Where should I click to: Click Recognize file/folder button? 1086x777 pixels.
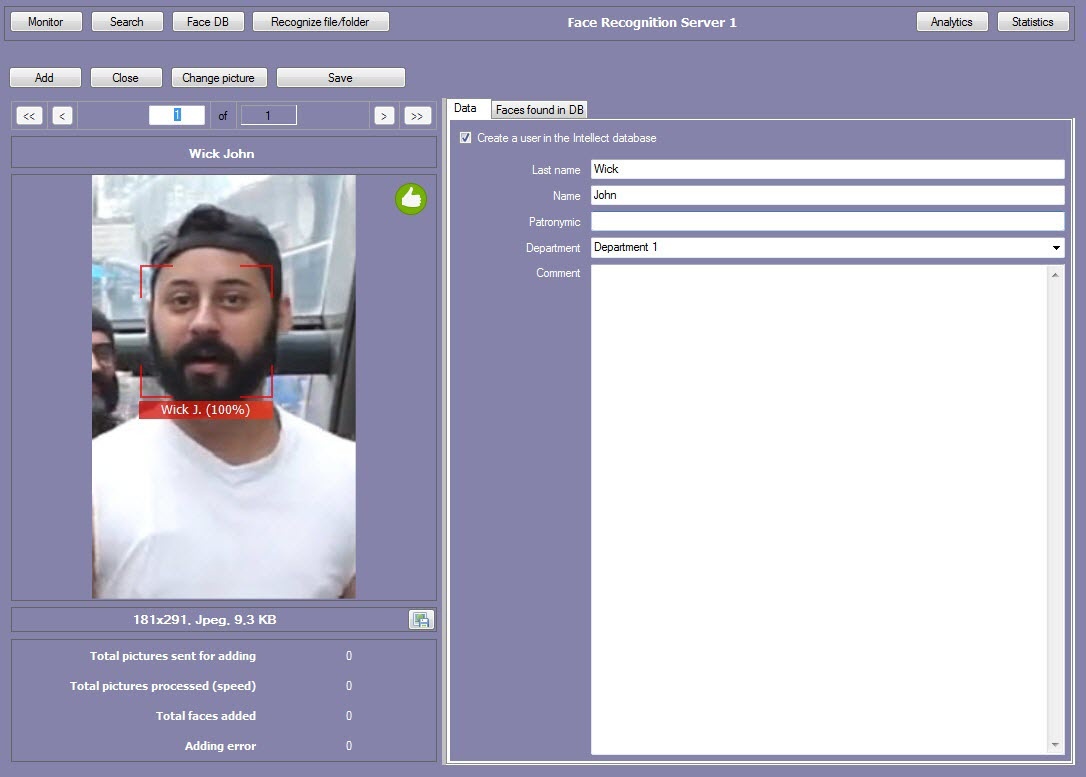pyautogui.click(x=321, y=21)
